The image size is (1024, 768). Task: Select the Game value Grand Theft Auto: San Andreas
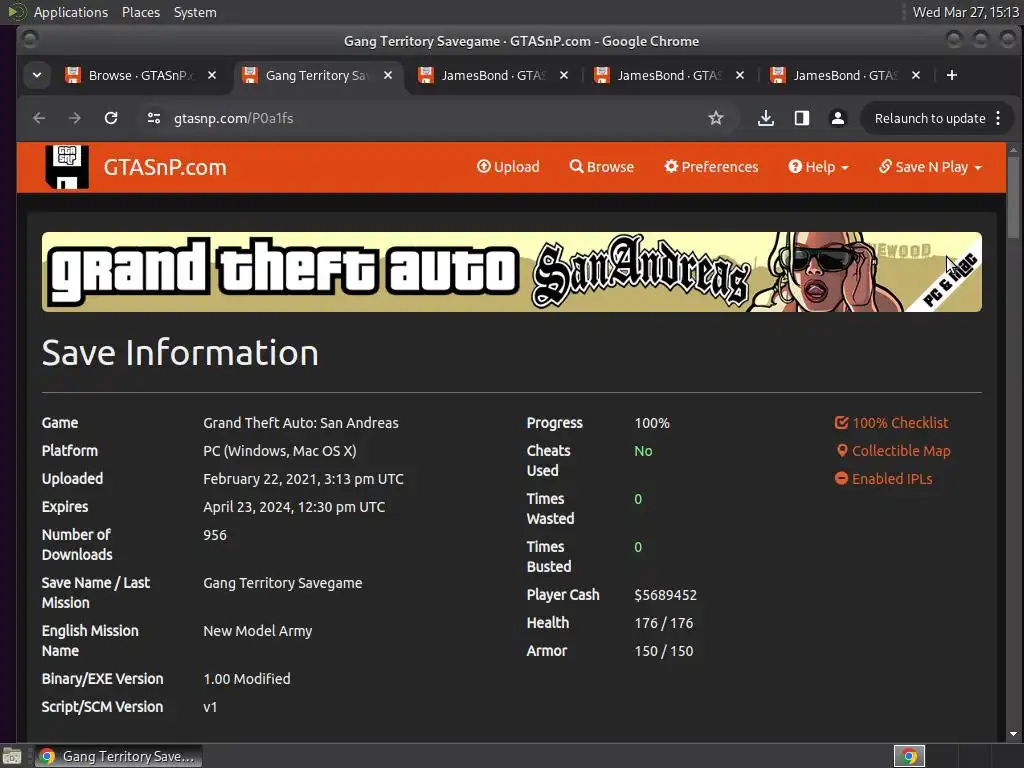click(x=300, y=423)
